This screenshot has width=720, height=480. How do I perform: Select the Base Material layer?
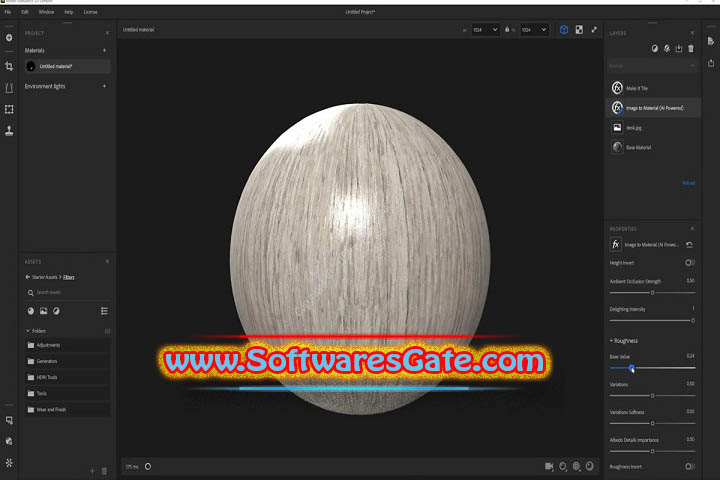coord(654,147)
